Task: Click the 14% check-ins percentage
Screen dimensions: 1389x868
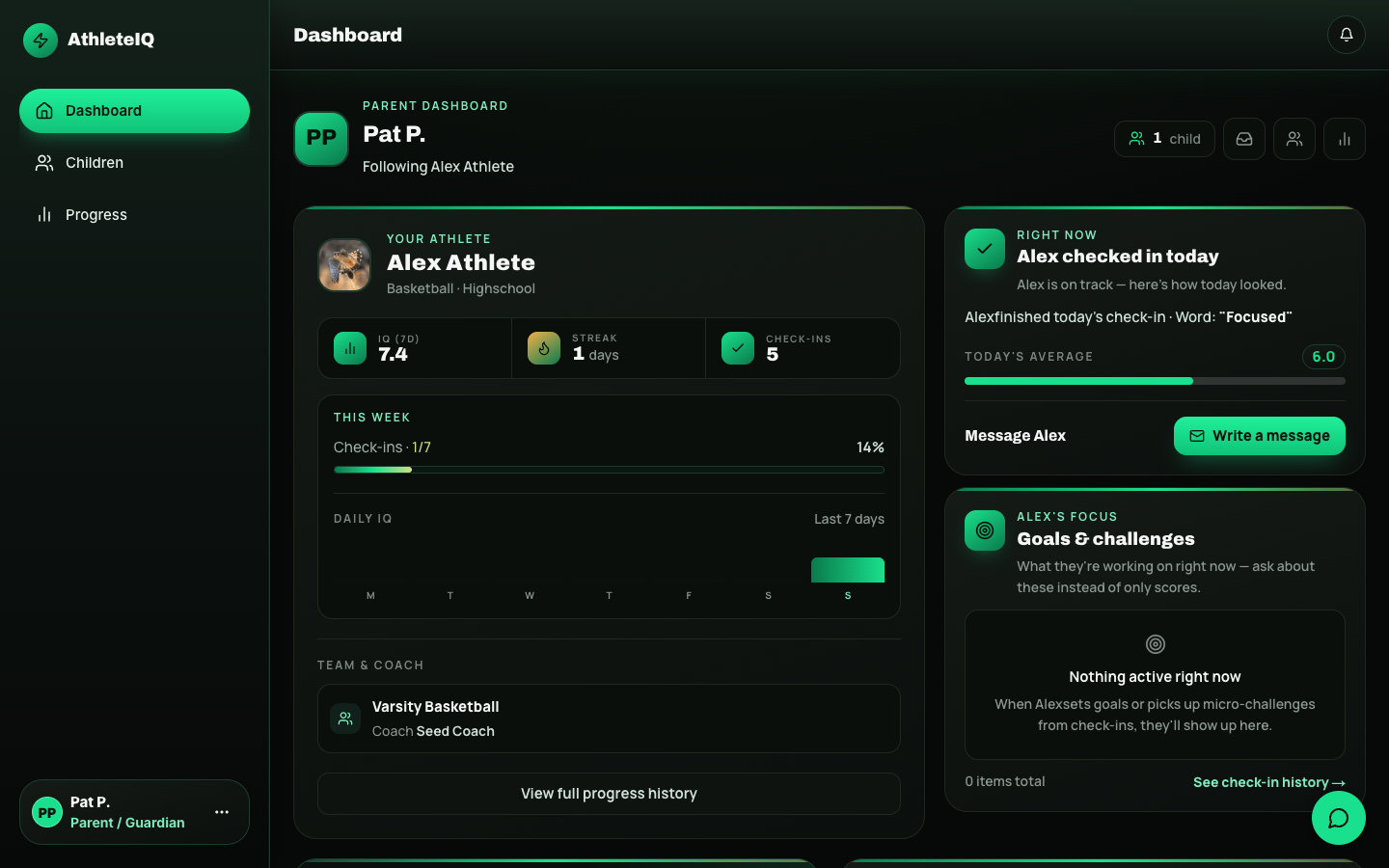Action: point(870,448)
